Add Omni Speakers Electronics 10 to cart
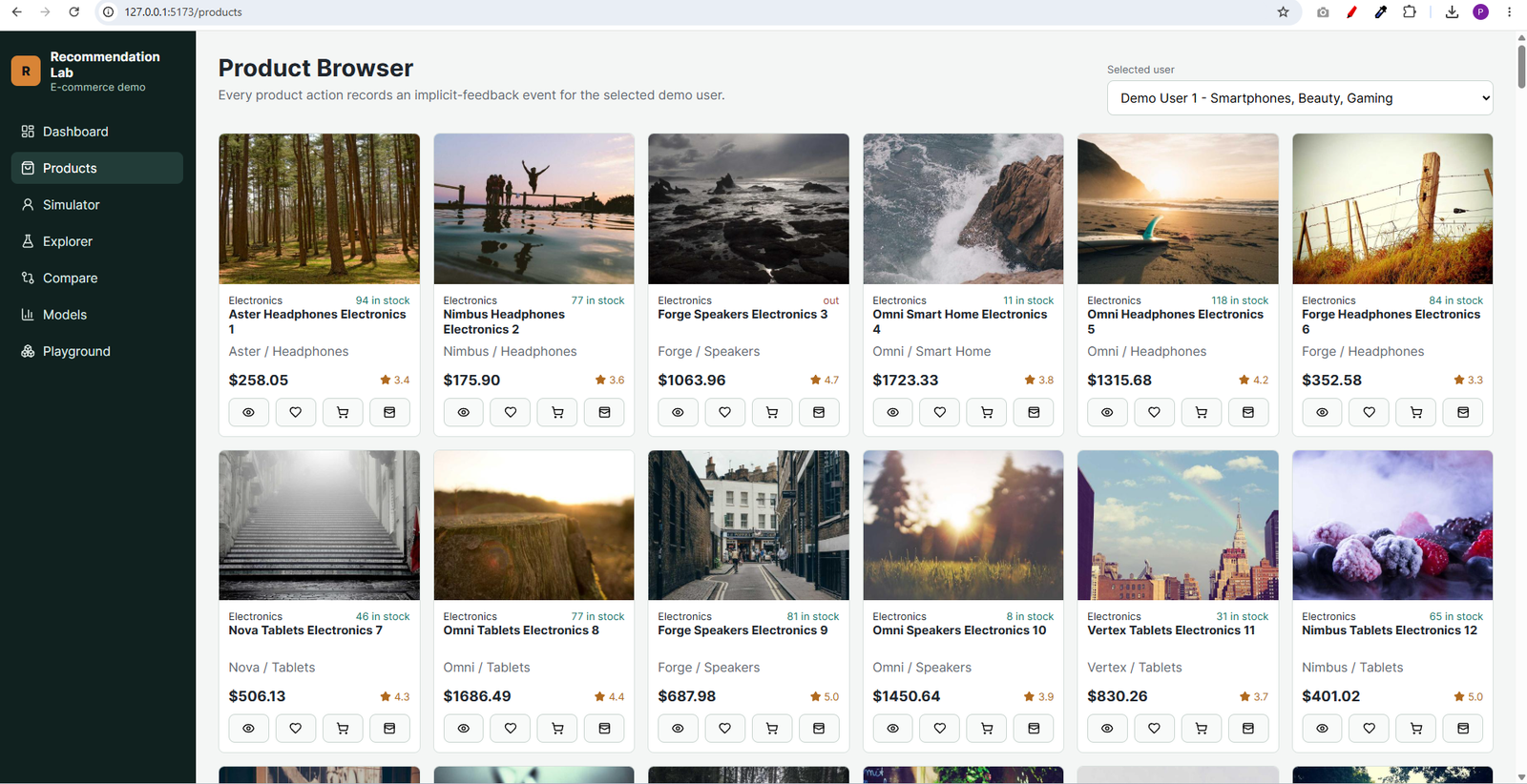Viewport: 1527px width, 784px height. 987,728
